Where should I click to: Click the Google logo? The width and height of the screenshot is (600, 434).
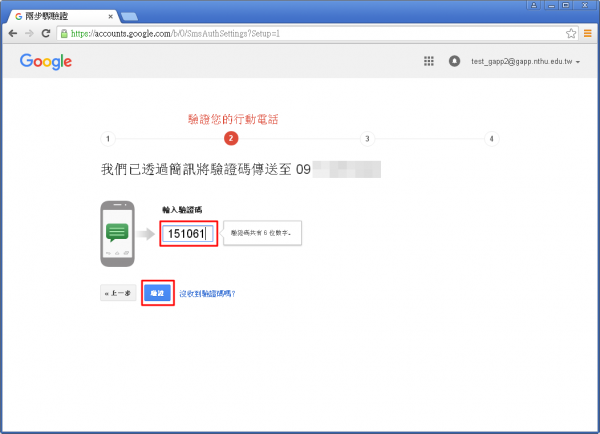pyautogui.click(x=46, y=61)
